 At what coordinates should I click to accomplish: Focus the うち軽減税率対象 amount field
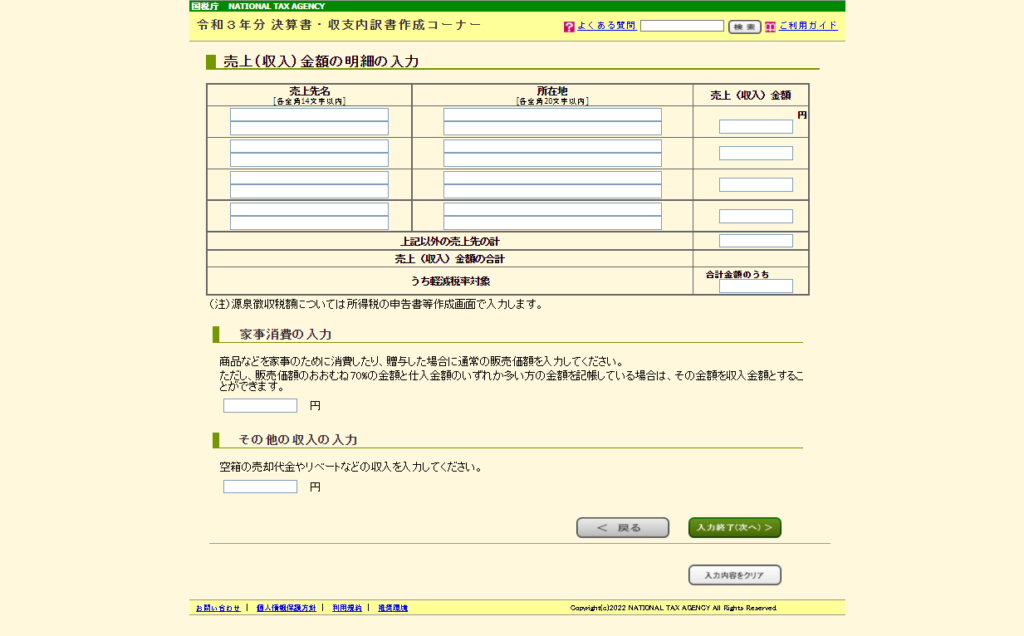coord(756,286)
